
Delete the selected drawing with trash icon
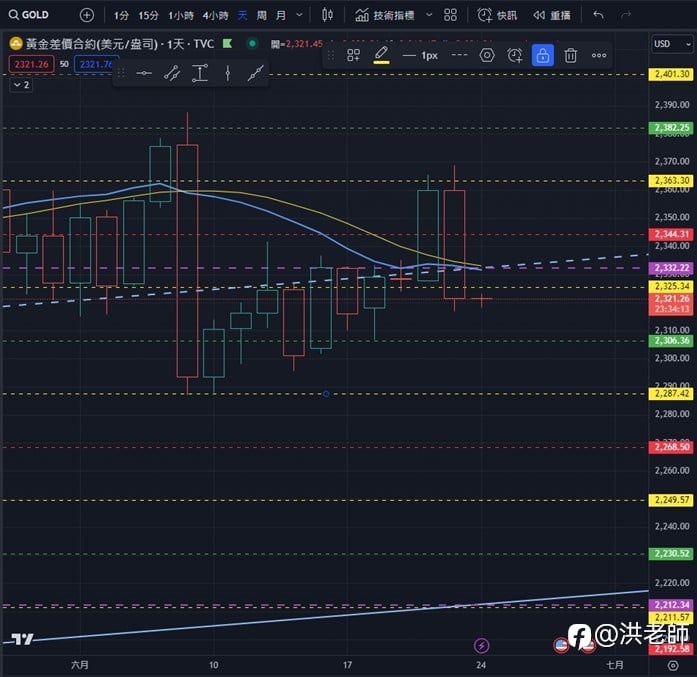pos(571,56)
